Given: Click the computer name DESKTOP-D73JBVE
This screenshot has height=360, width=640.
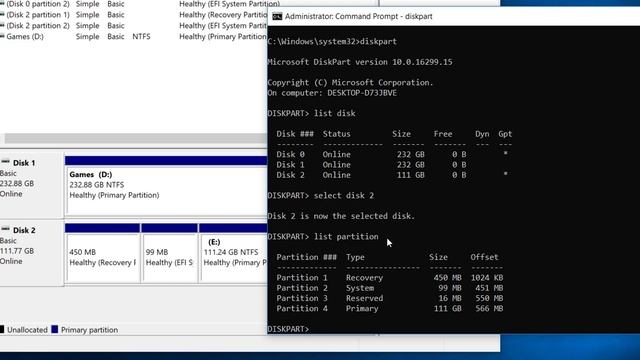Looking at the screenshot, I should click(x=362, y=93).
